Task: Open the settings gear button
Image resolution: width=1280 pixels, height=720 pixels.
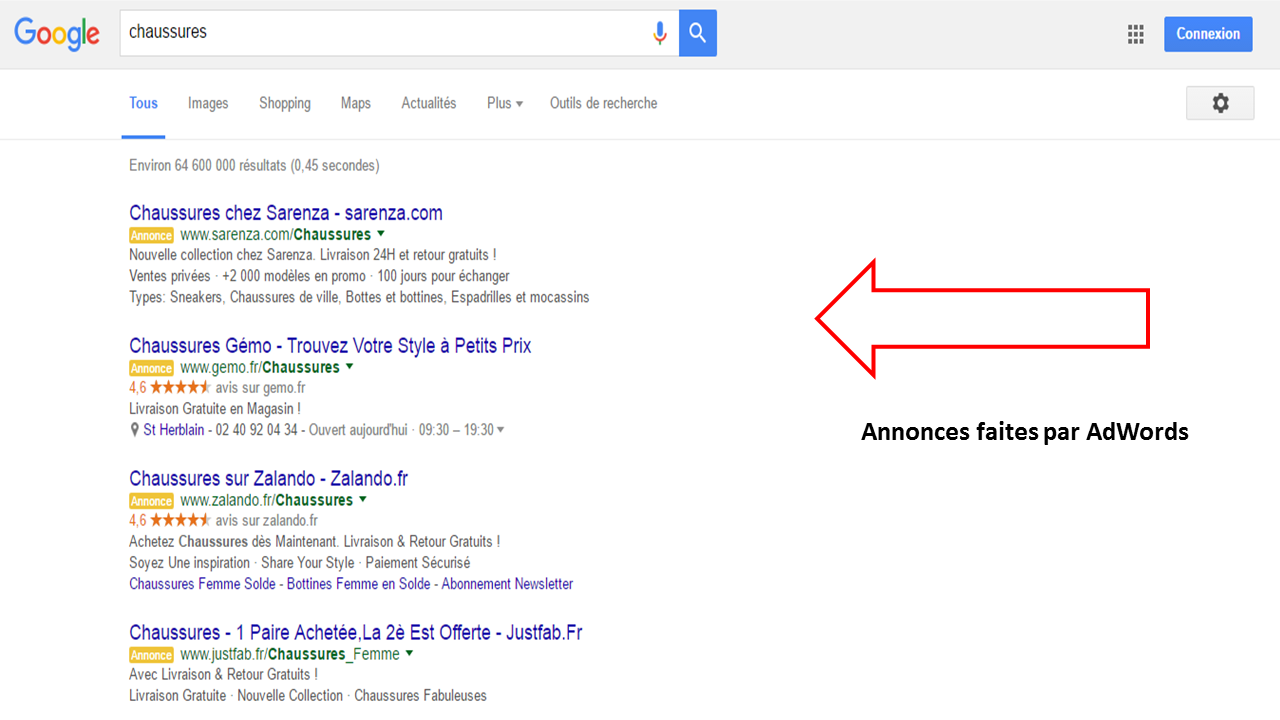Action: pos(1220,103)
